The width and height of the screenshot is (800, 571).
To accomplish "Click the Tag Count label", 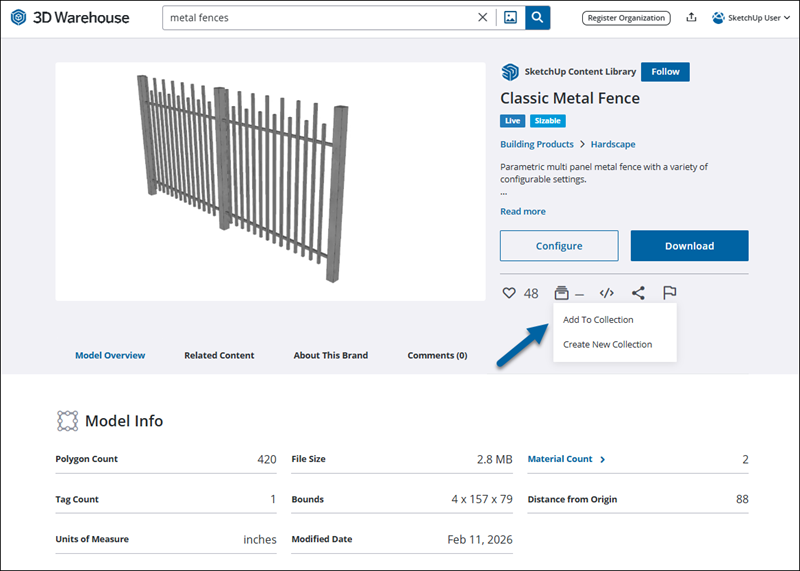I will (x=77, y=499).
